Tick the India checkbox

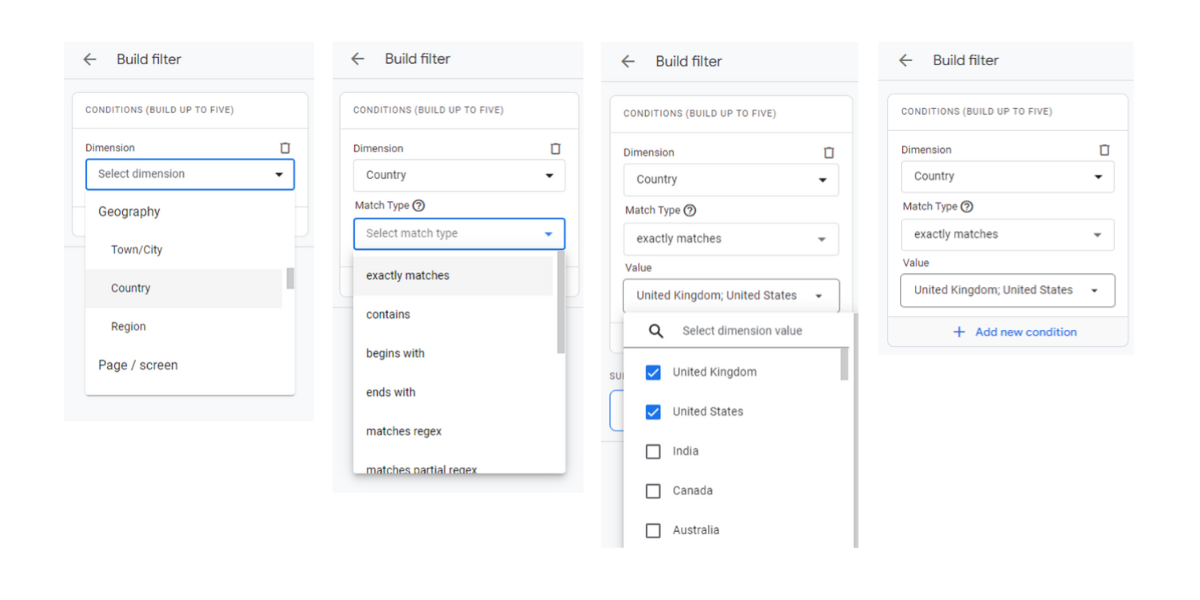coord(653,451)
